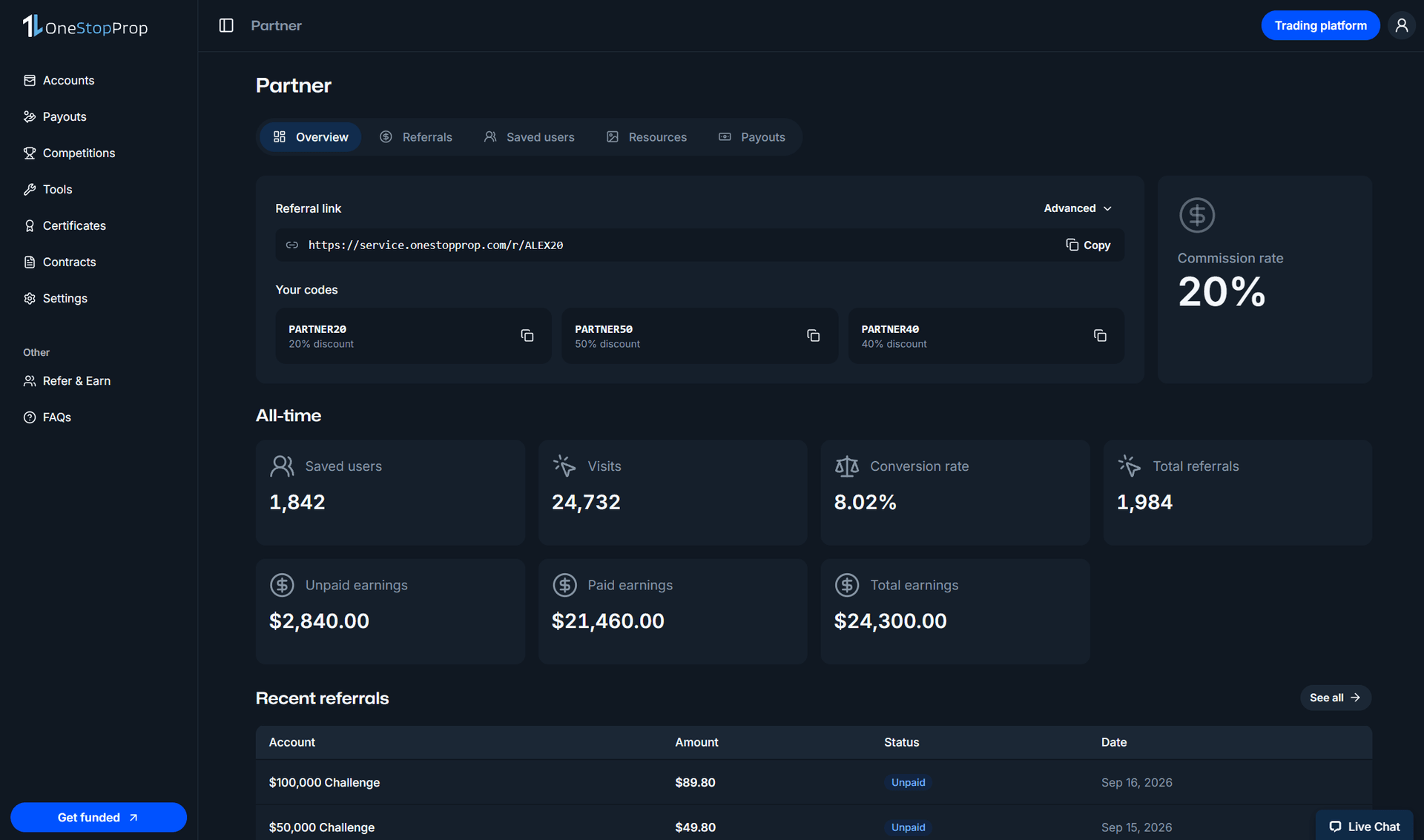Click the $49.80 amount cell
Screen dimensions: 1424x840
point(695,827)
